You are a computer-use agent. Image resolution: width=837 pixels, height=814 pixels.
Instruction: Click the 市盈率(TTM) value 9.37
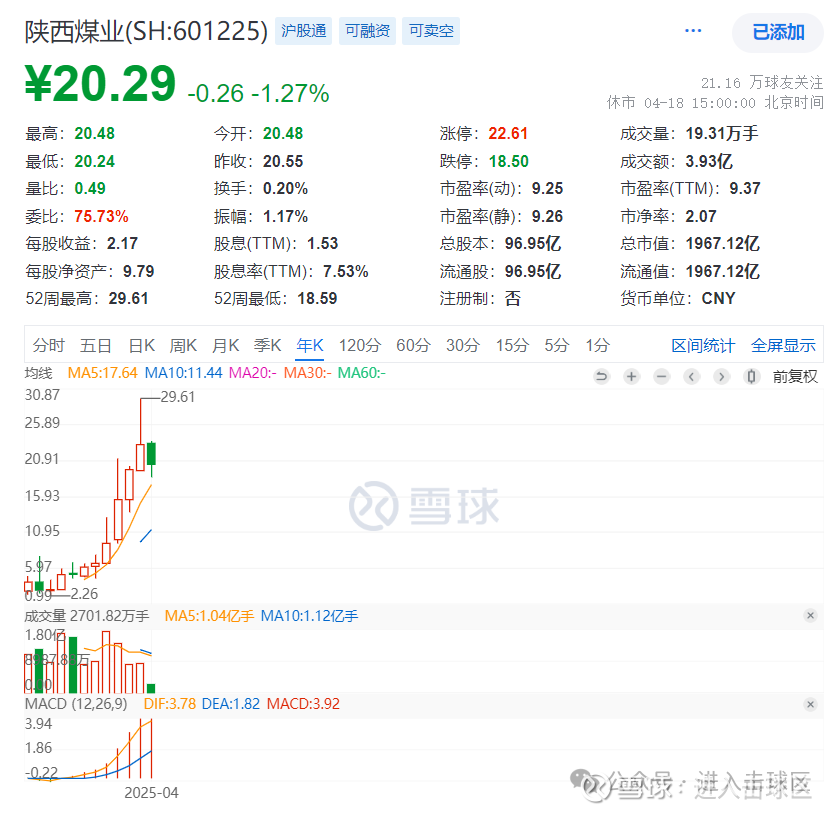[x=745, y=188]
